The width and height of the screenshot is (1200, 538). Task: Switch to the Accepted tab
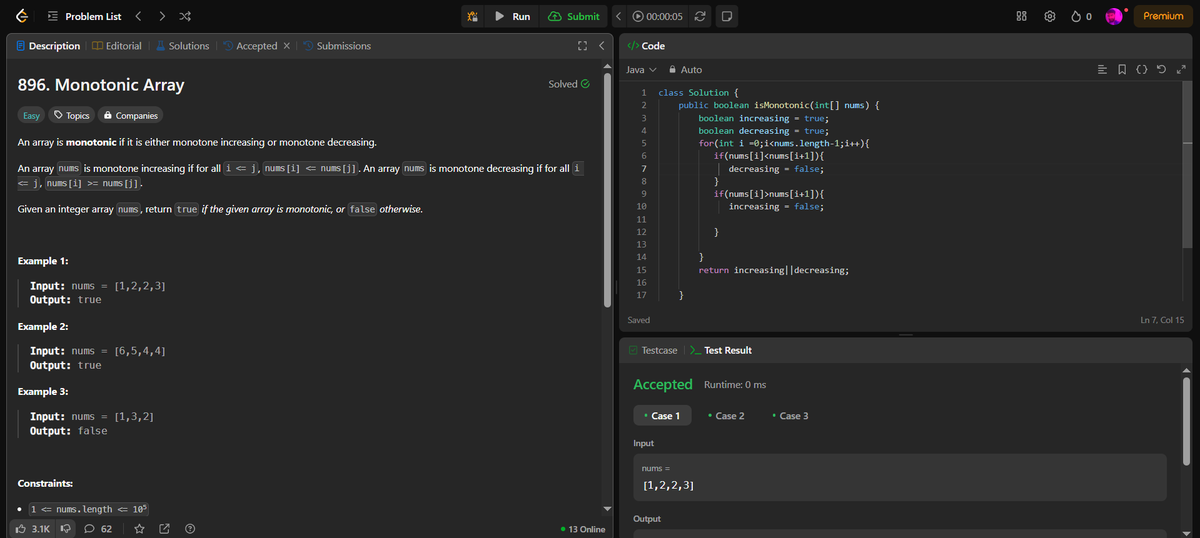coord(249,46)
